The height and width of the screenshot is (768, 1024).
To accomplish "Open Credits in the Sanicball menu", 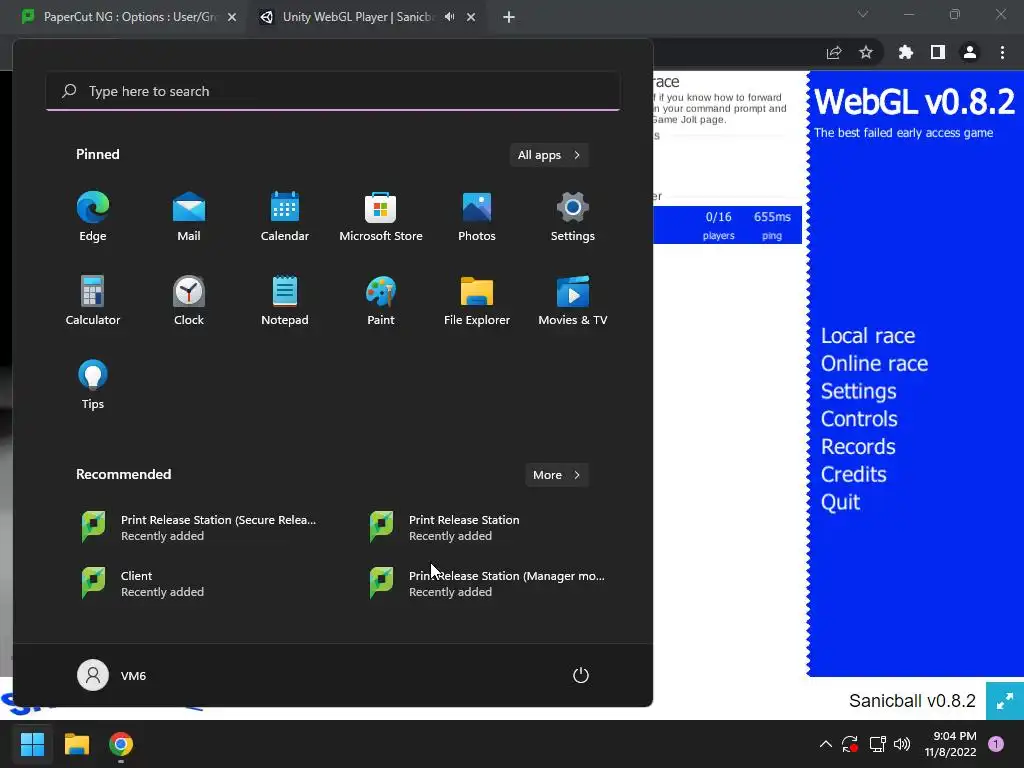I will 854,474.
